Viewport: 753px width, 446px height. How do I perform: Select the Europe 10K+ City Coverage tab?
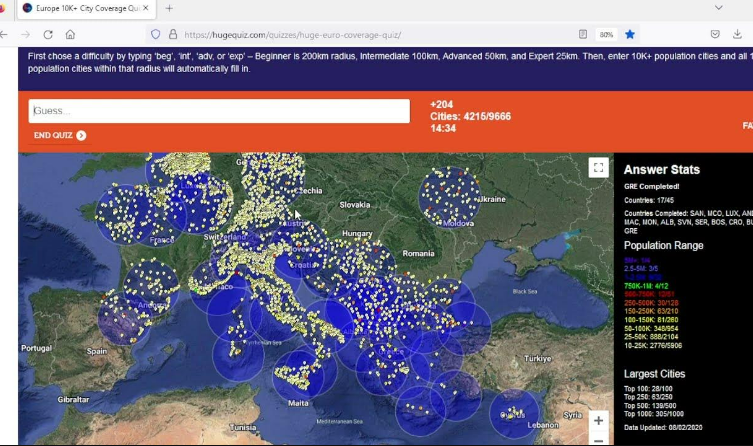tap(85, 9)
